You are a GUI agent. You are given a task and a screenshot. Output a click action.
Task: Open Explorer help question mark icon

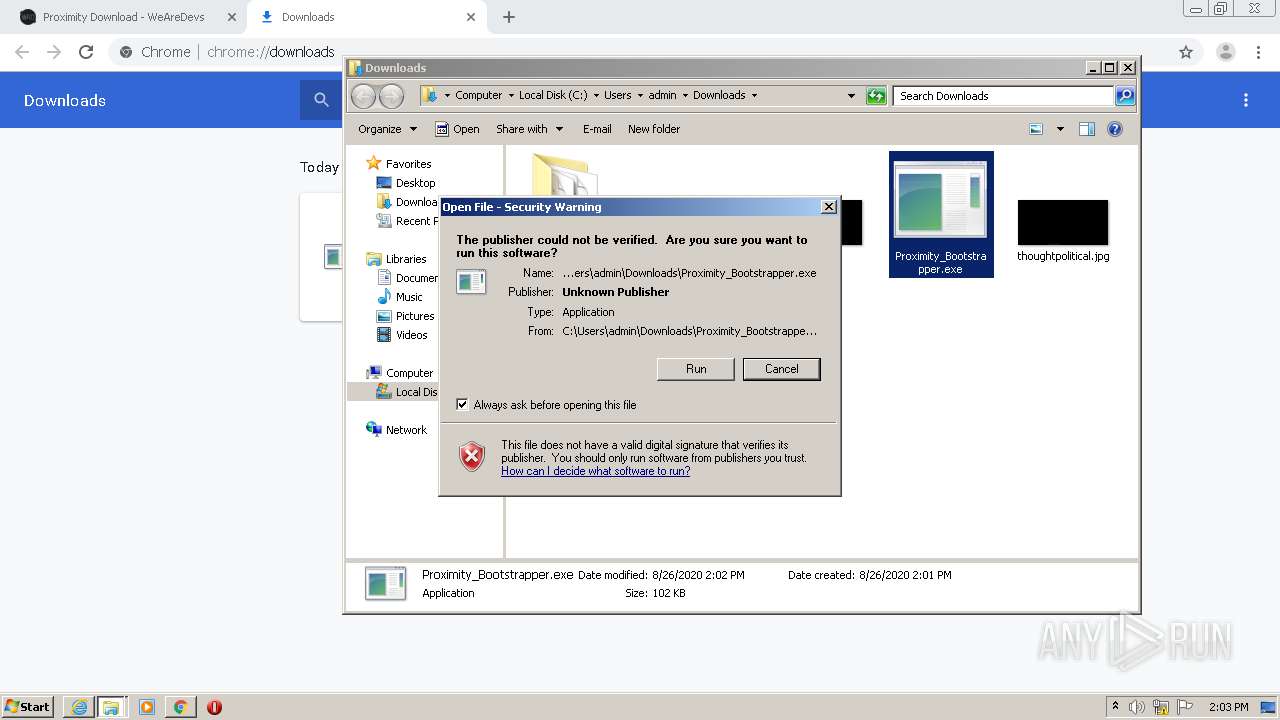(x=1115, y=129)
